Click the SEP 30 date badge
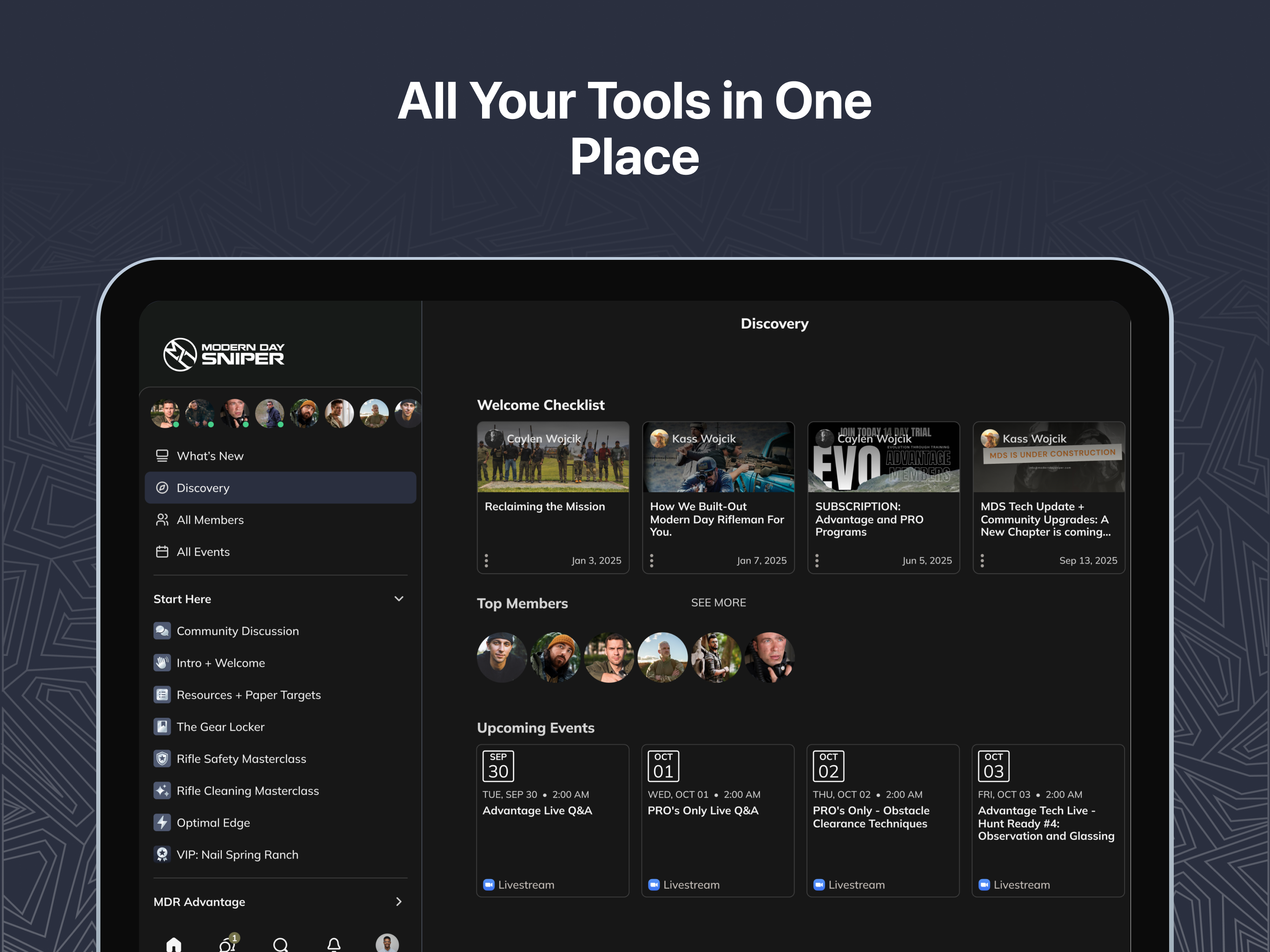Image resolution: width=1270 pixels, height=952 pixels. pos(498,766)
